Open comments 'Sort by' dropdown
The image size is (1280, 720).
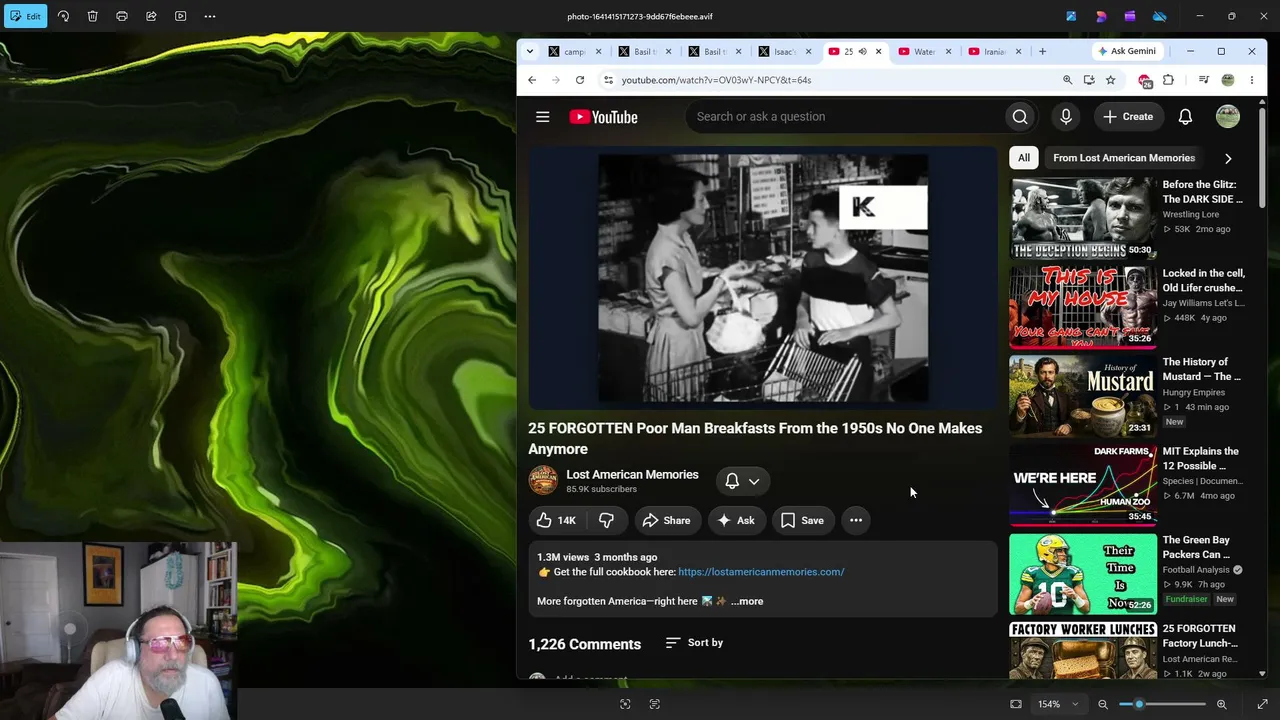point(694,643)
